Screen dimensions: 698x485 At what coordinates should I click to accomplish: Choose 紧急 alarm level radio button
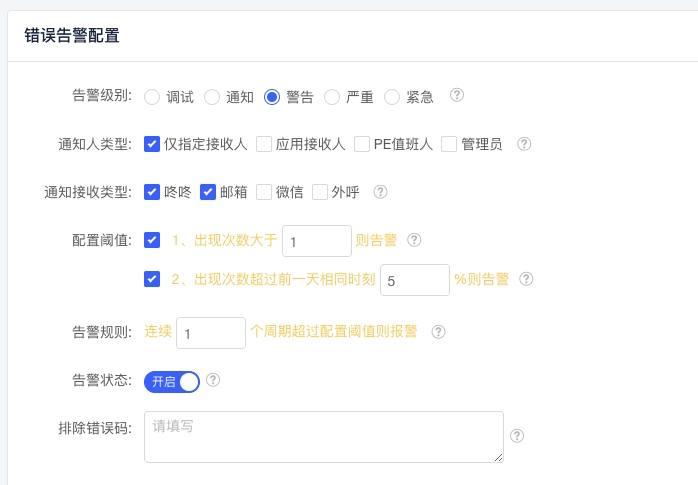[x=392, y=97]
